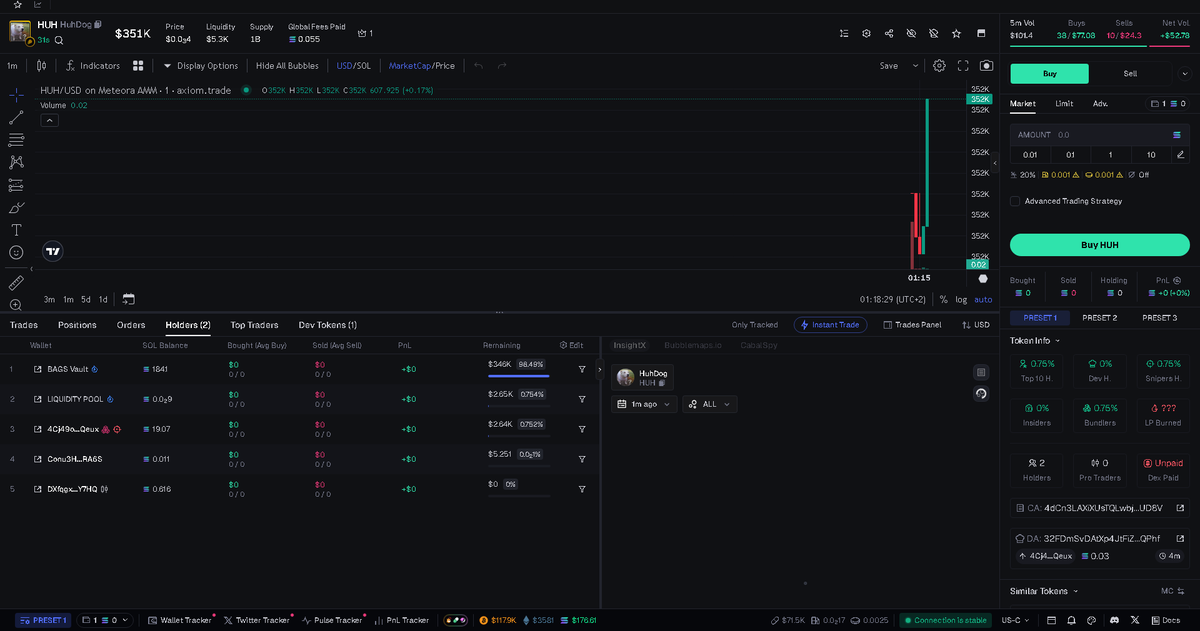Toggle Only Tracked filter
Viewport: 1200px width, 631px height.
point(754,325)
